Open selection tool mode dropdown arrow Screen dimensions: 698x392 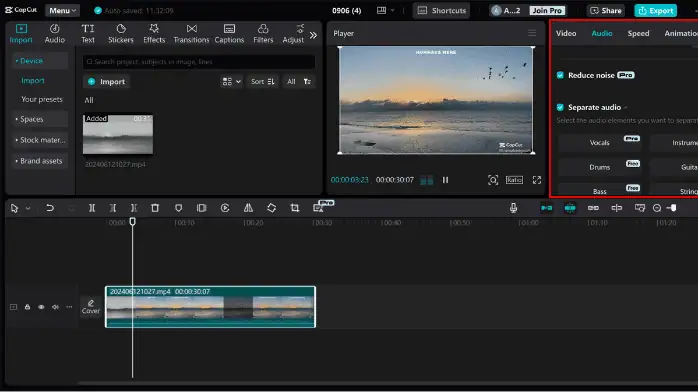(x=28, y=208)
